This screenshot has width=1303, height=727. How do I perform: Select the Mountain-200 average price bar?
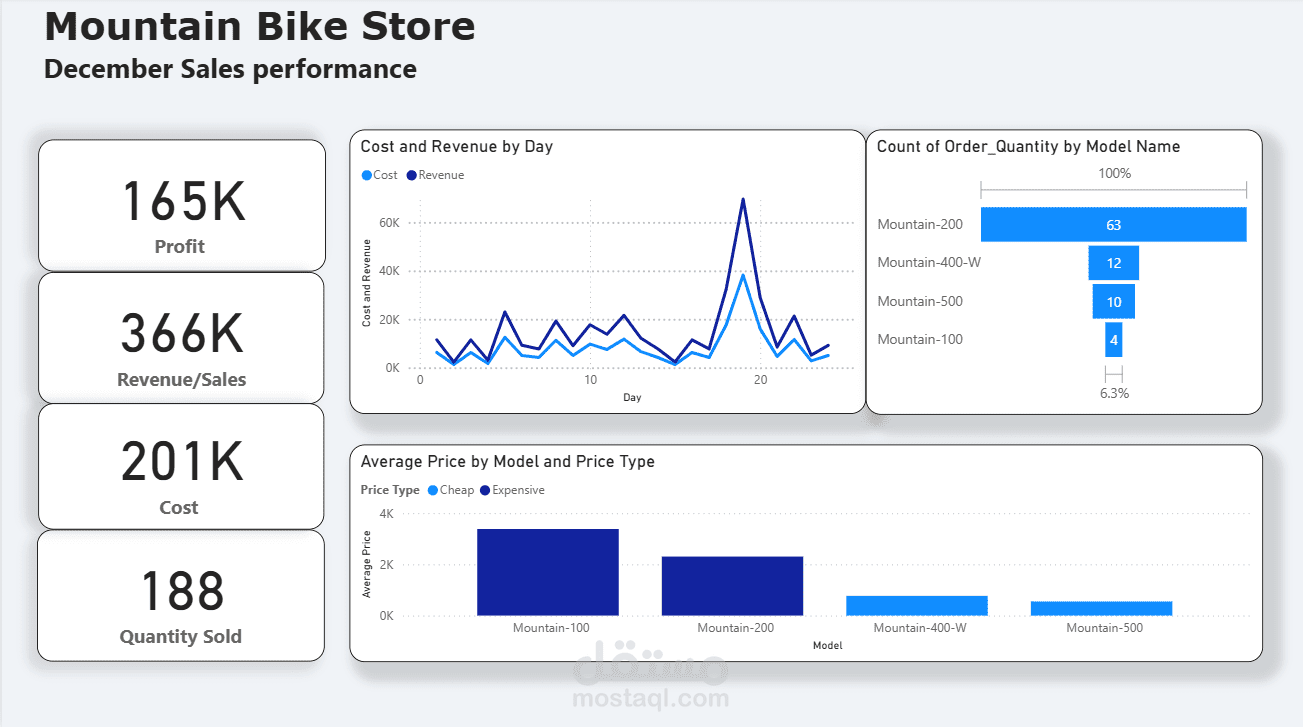[x=732, y=586]
